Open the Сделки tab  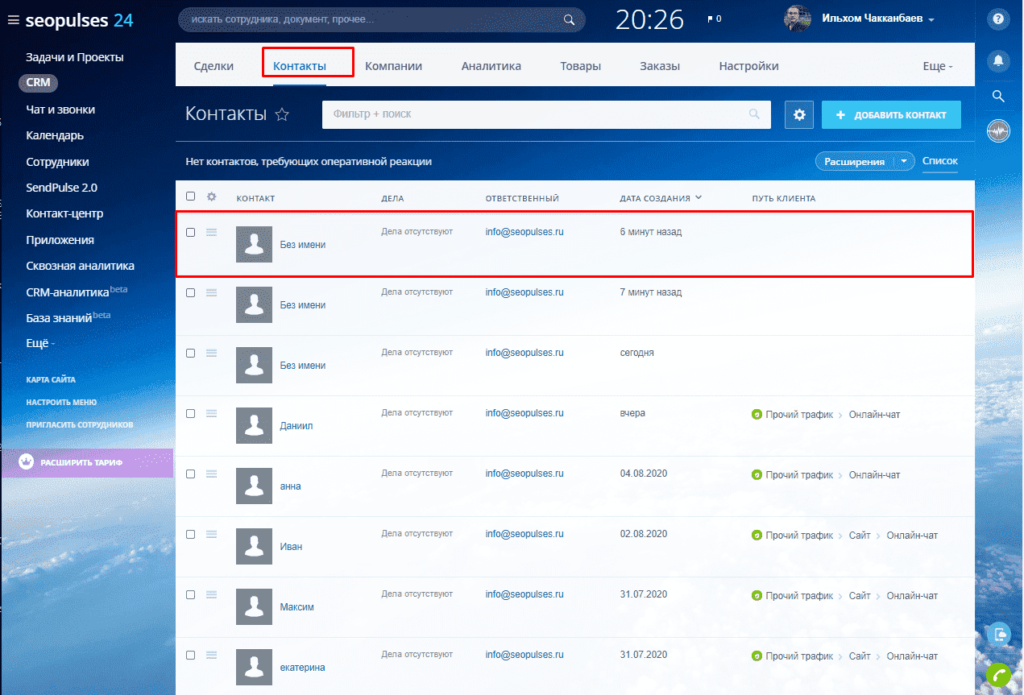(x=214, y=66)
